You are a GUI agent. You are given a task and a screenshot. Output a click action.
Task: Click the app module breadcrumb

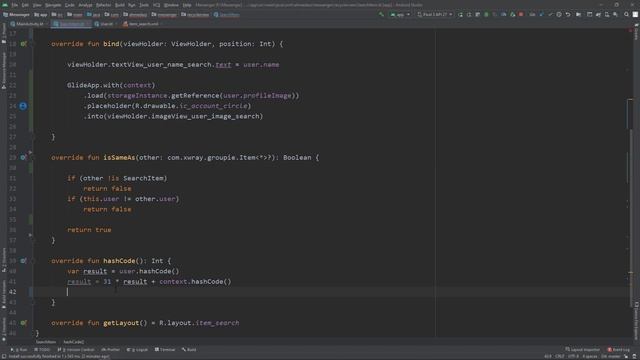coord(41,15)
